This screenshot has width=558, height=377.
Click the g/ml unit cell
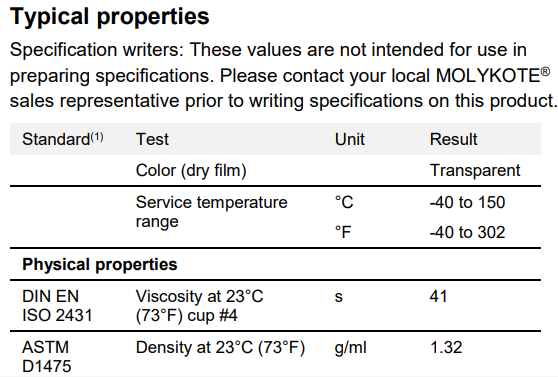coord(350,347)
